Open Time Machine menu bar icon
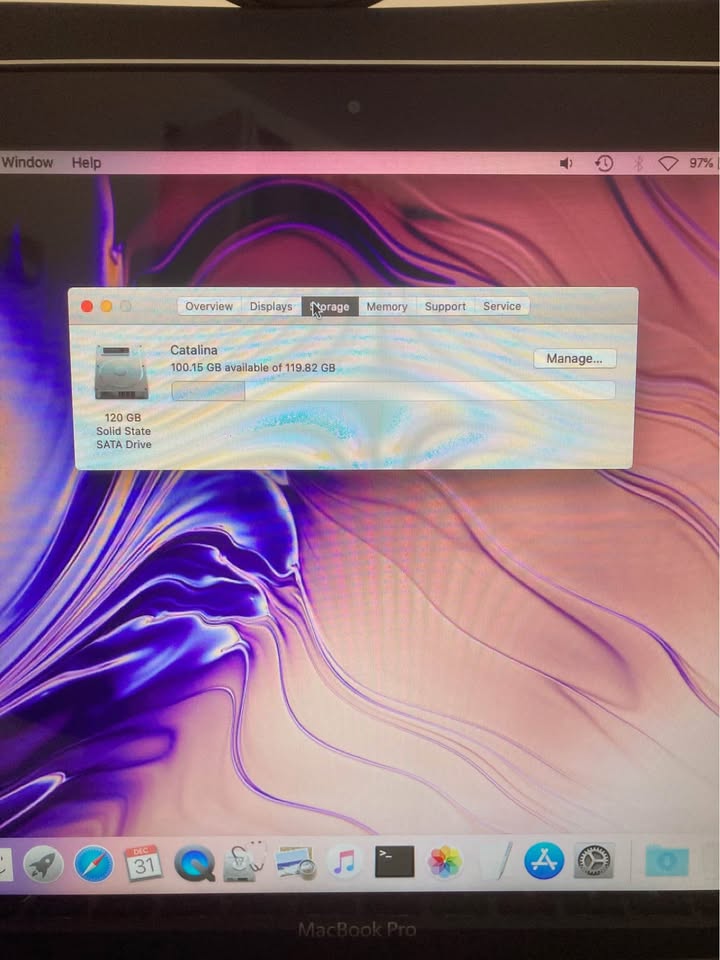Screen dimensions: 720x960 tap(603, 163)
